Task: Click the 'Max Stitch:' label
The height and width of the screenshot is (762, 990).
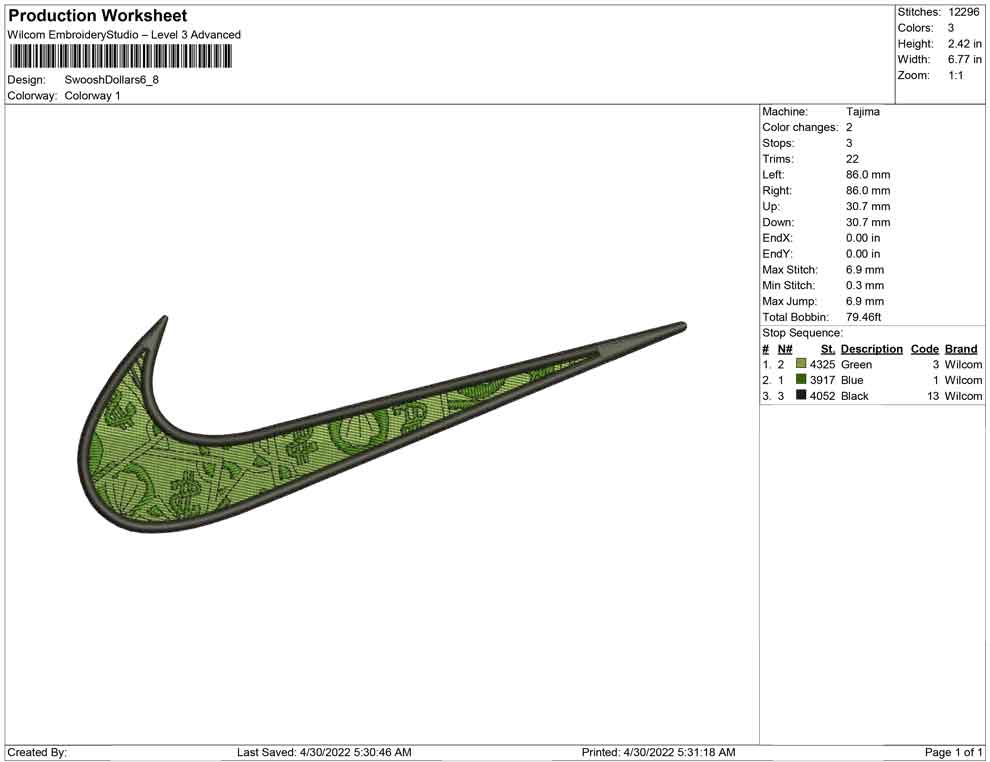Action: 789,270
